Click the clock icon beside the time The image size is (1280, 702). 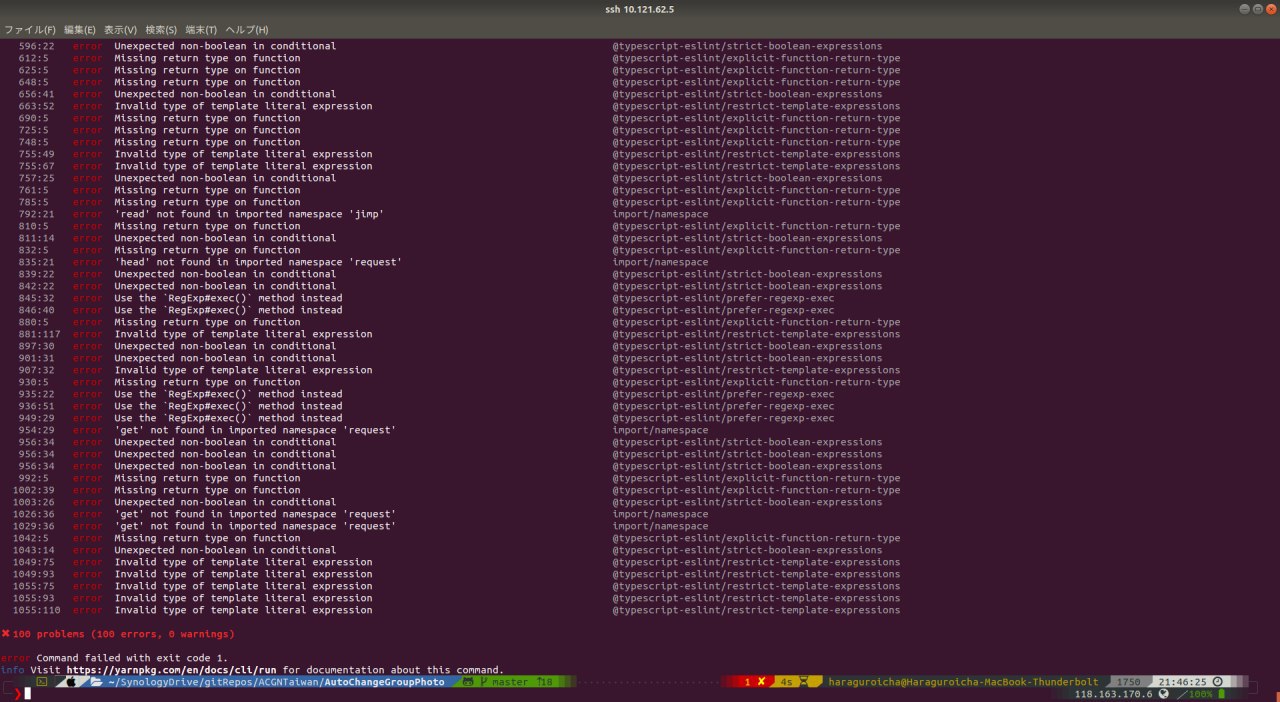[x=1217, y=682]
